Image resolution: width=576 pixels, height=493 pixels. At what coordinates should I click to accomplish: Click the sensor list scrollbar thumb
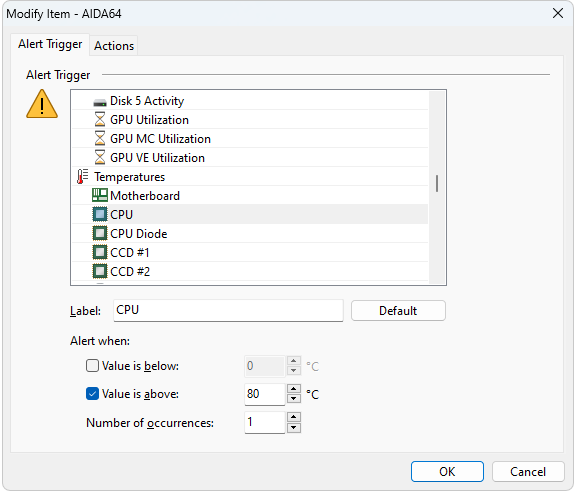pyautogui.click(x=437, y=183)
